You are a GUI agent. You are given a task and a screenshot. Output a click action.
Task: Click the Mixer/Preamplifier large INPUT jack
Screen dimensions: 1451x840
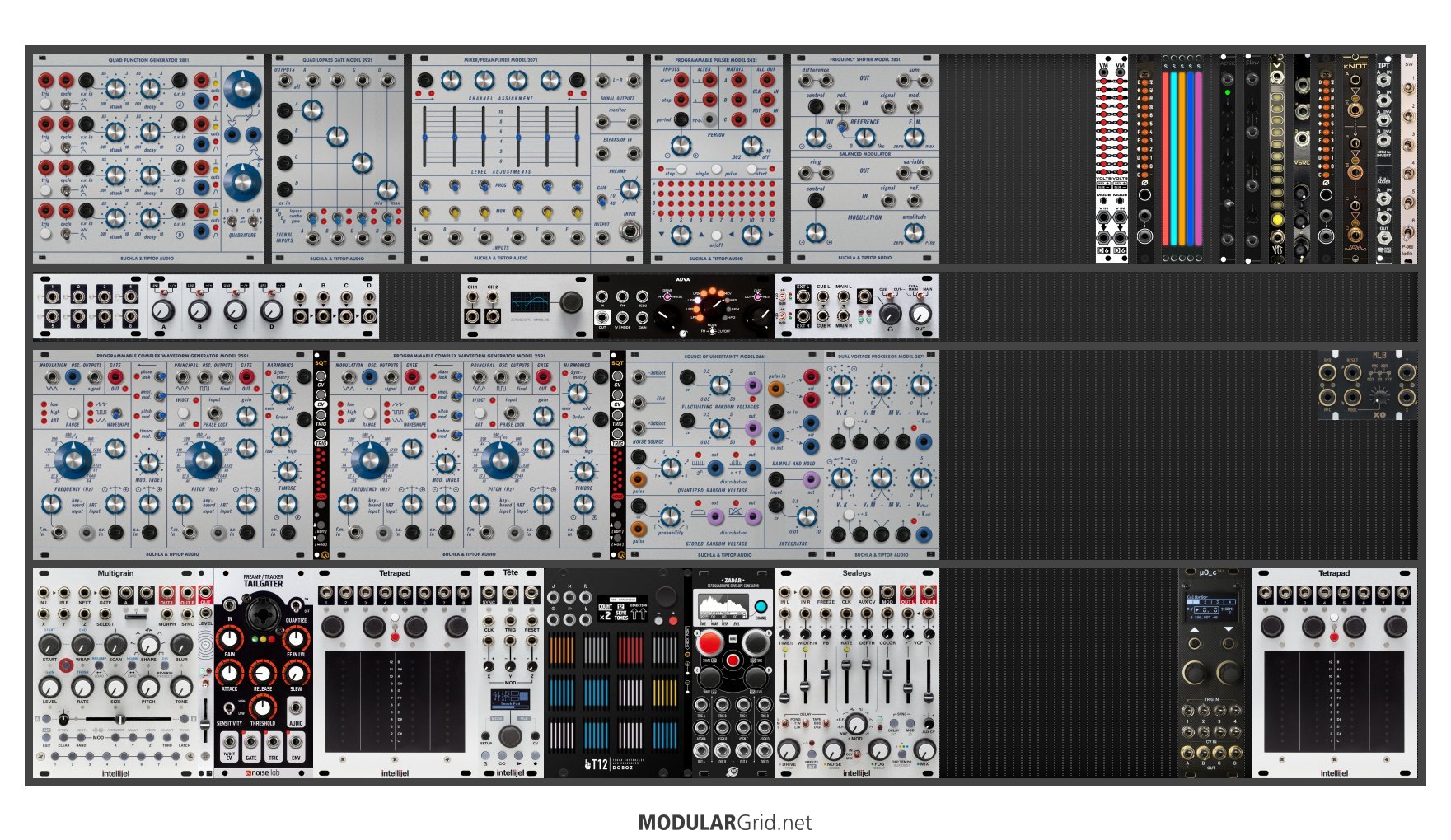[630, 230]
